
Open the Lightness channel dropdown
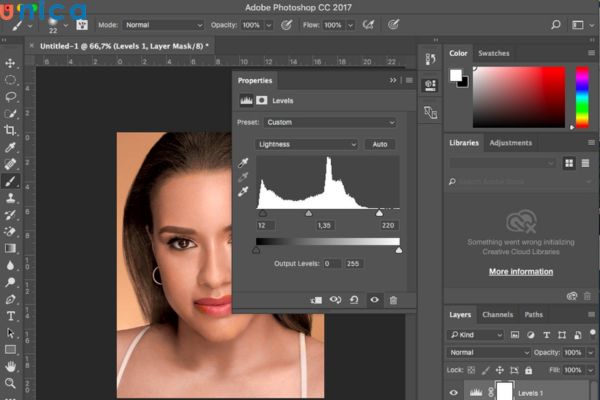[307, 144]
